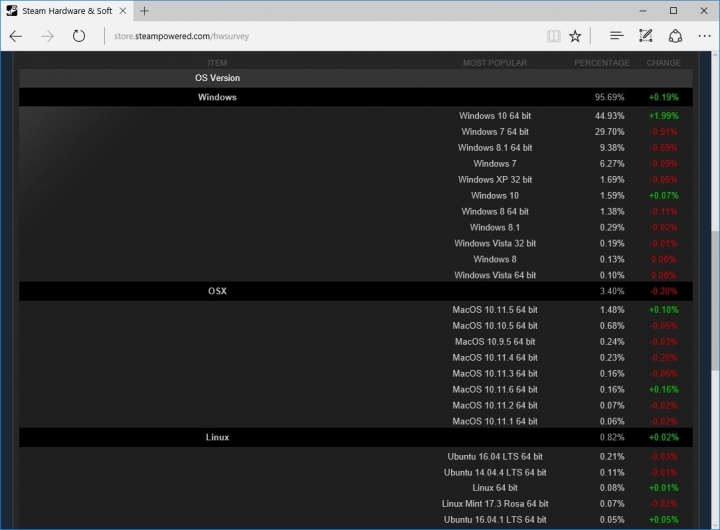Click Windows Vista 64 bit entry
Image resolution: width=720 pixels, height=530 pixels.
(x=495, y=275)
